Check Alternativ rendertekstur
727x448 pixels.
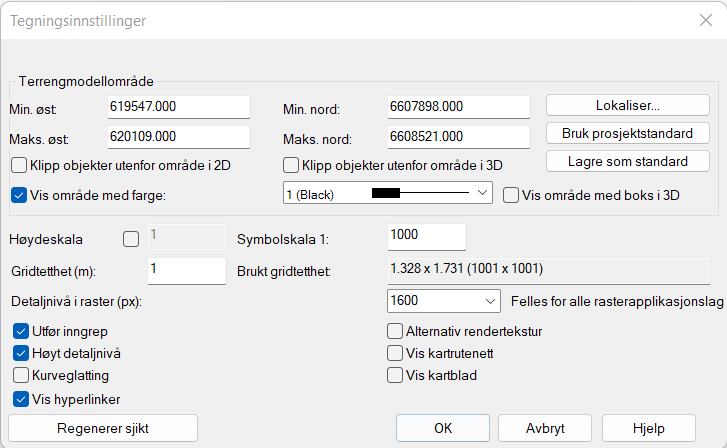pyautogui.click(x=395, y=330)
